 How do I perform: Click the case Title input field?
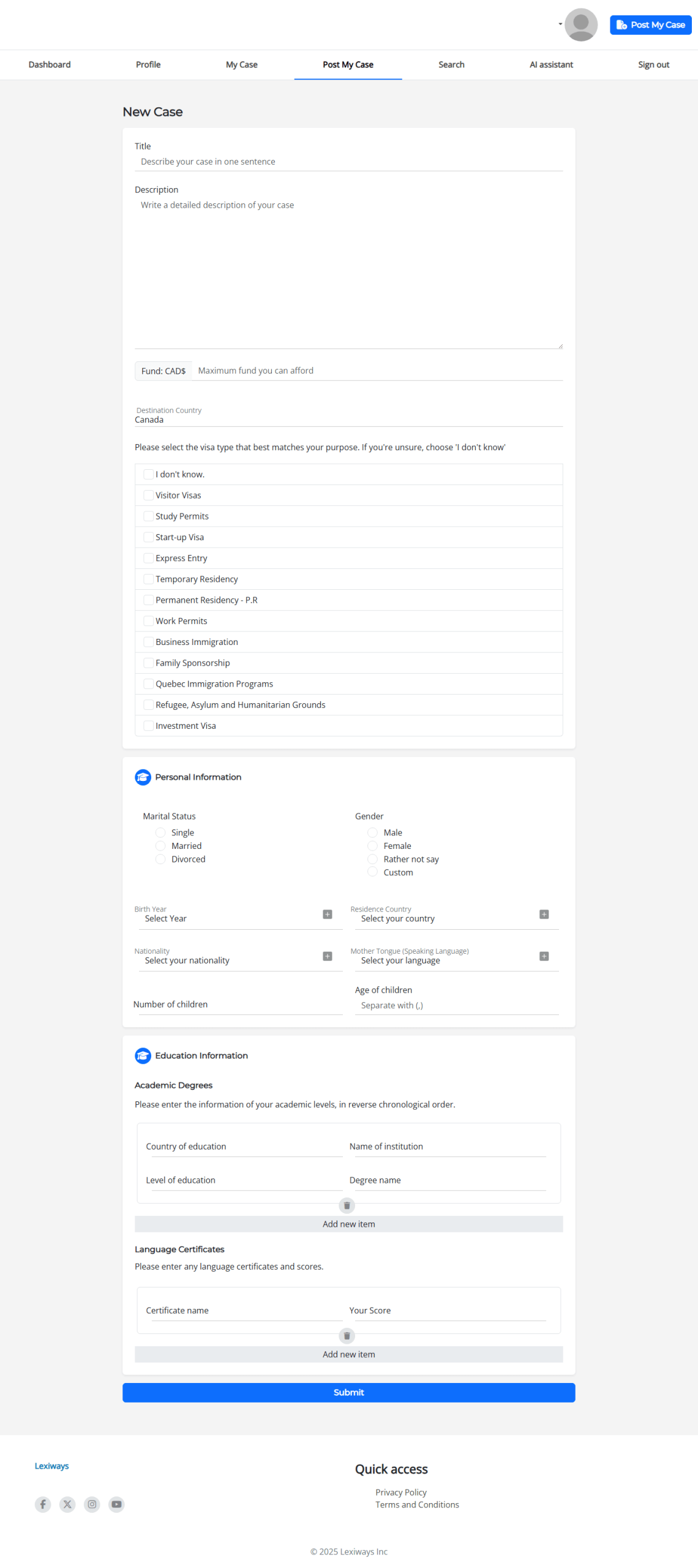coord(348,162)
